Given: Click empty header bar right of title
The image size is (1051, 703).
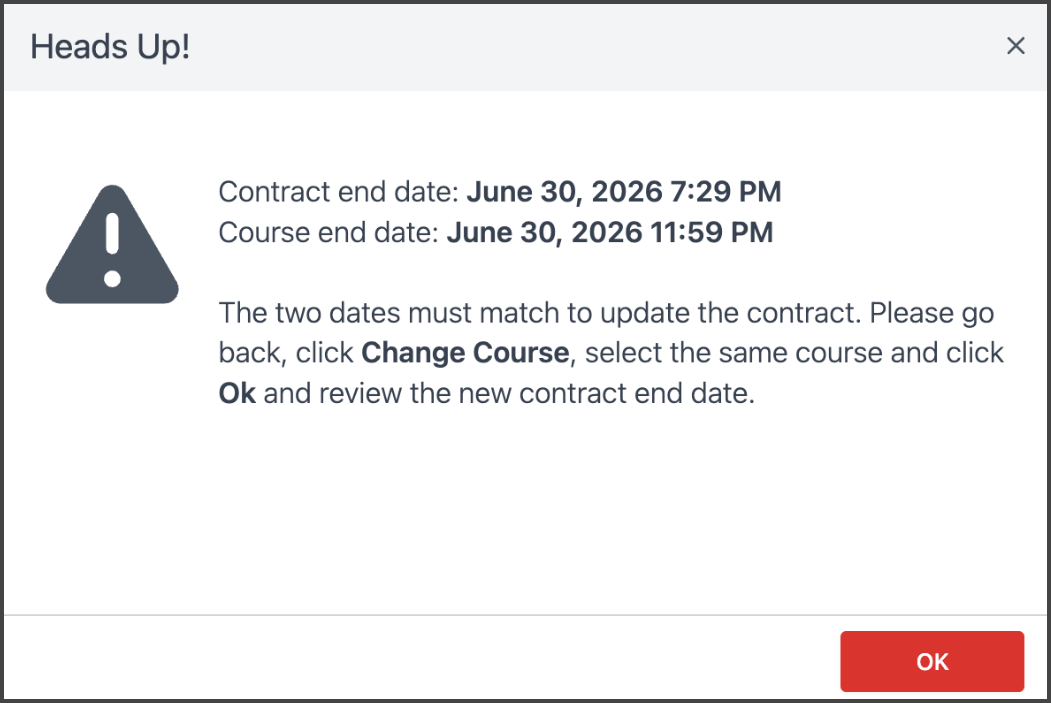Looking at the screenshot, I should point(600,47).
